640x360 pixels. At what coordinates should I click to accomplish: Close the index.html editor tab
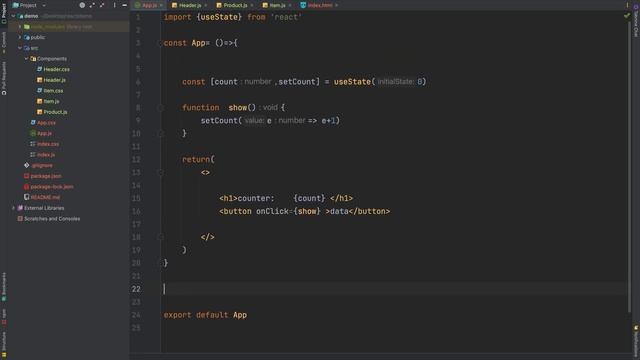336,5
